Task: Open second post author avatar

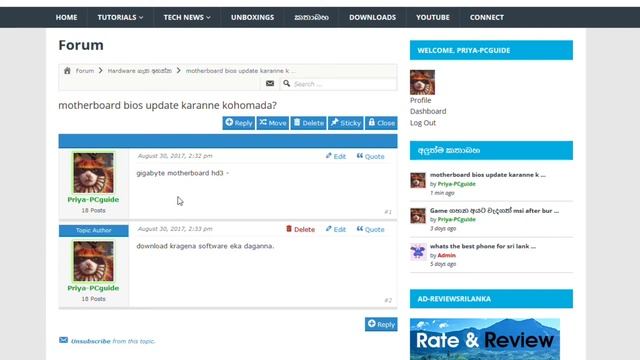Action: click(x=93, y=261)
